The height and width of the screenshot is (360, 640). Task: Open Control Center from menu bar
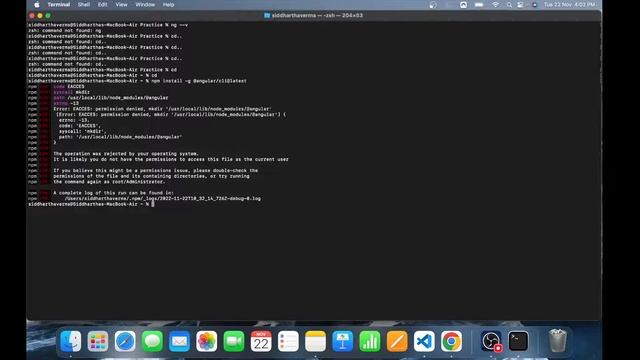[x=520, y=5]
